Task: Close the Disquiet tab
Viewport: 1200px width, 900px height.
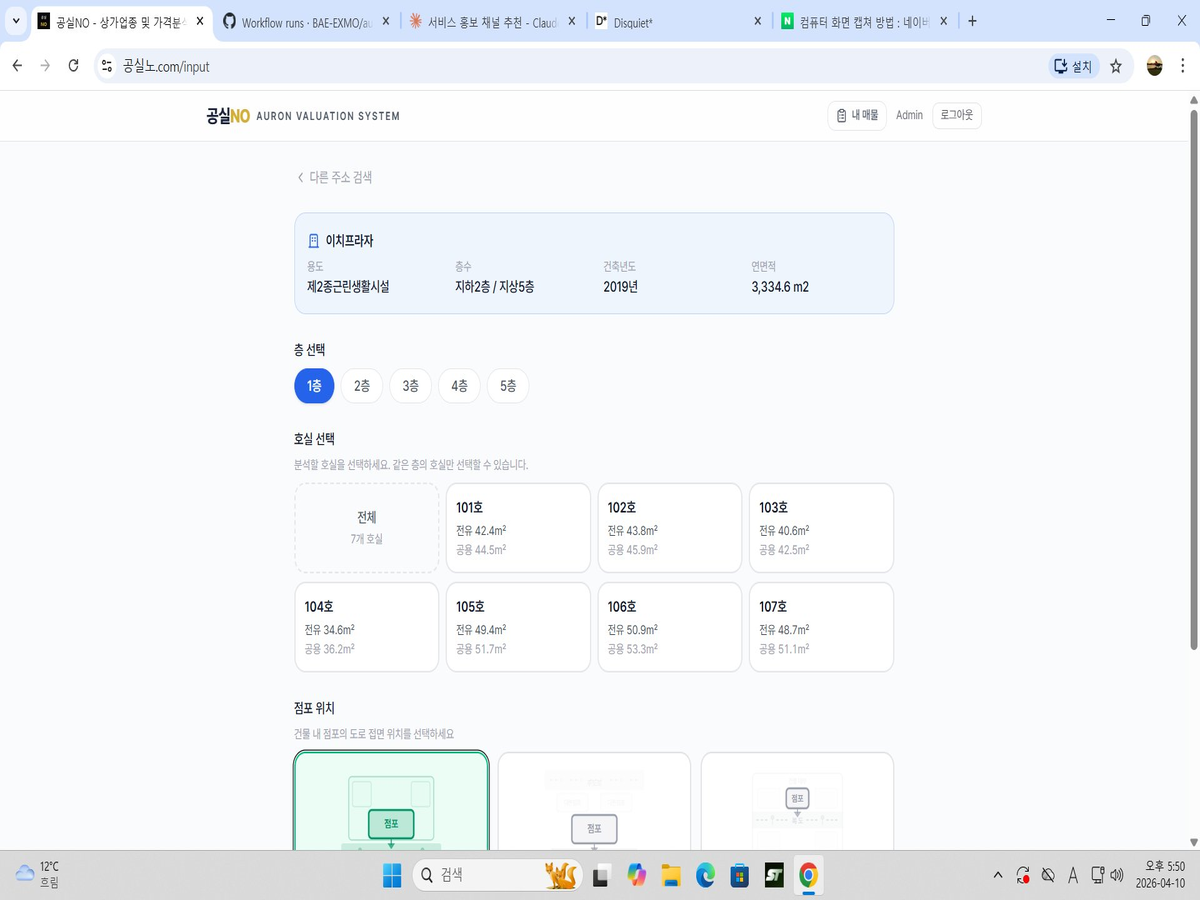Action: (757, 21)
